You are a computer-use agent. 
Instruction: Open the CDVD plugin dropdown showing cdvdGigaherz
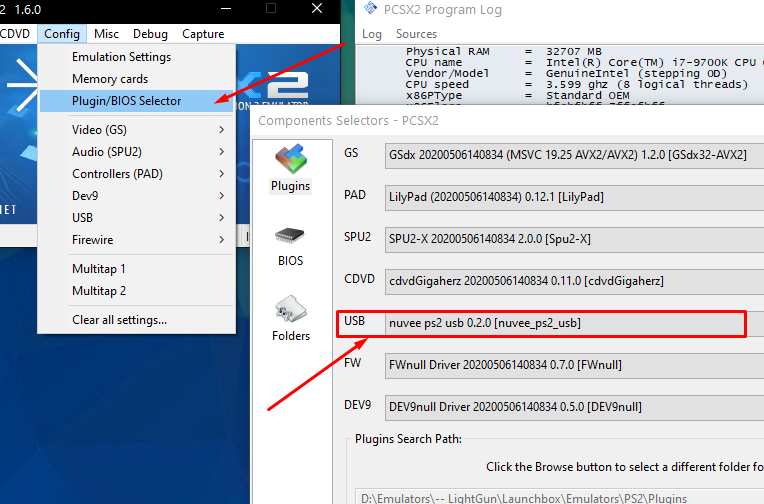[x=574, y=281]
